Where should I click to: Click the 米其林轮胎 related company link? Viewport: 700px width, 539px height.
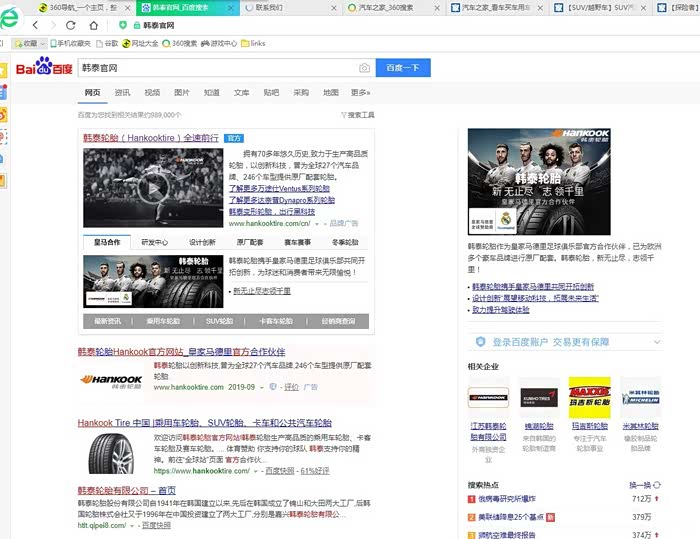(x=640, y=425)
